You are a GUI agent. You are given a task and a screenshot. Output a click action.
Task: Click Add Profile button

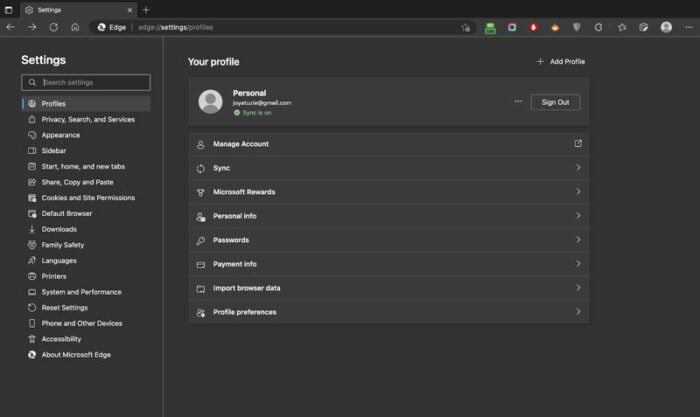click(561, 62)
